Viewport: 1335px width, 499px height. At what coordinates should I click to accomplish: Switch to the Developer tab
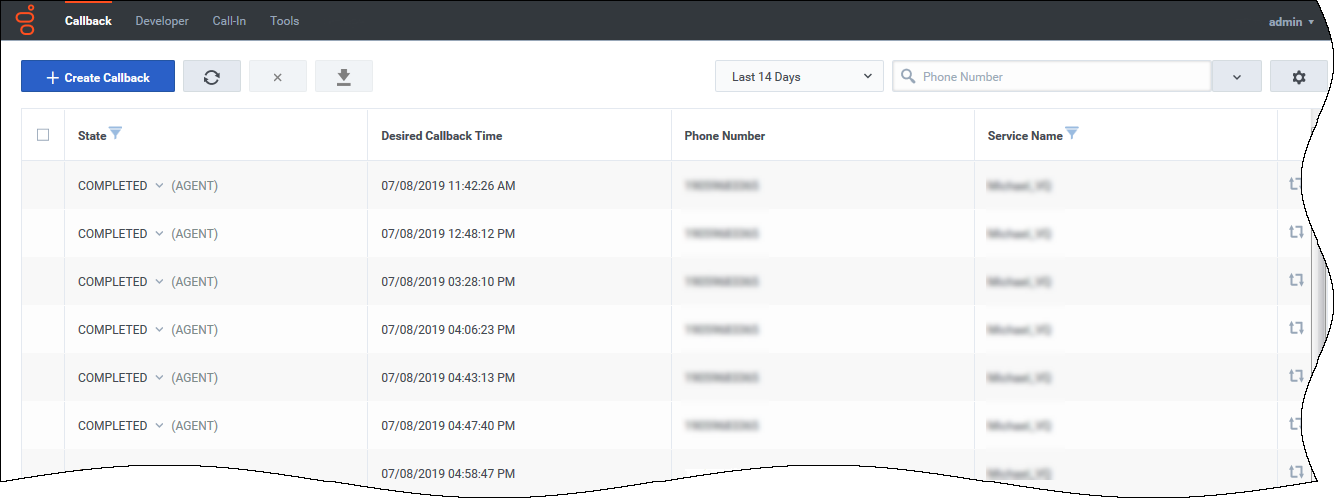pyautogui.click(x=162, y=21)
